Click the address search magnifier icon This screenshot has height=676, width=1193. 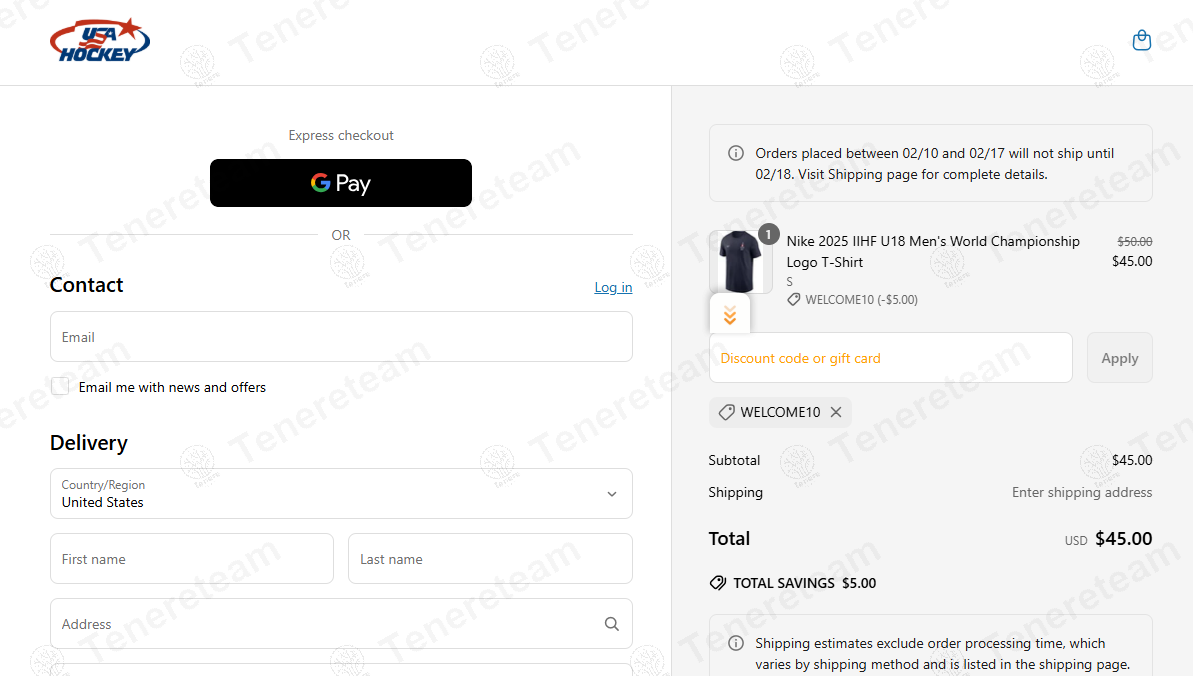(x=612, y=624)
